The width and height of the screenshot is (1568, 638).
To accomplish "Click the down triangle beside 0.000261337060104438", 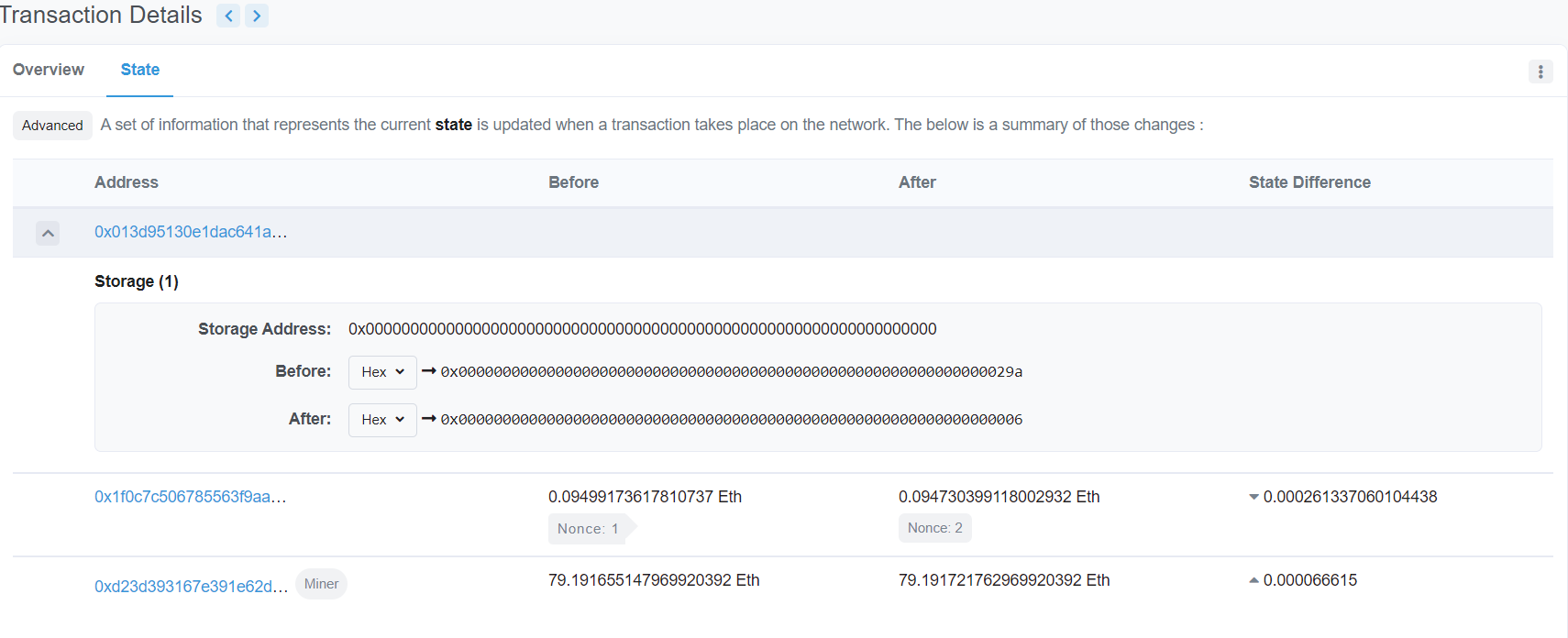I will point(1253,497).
